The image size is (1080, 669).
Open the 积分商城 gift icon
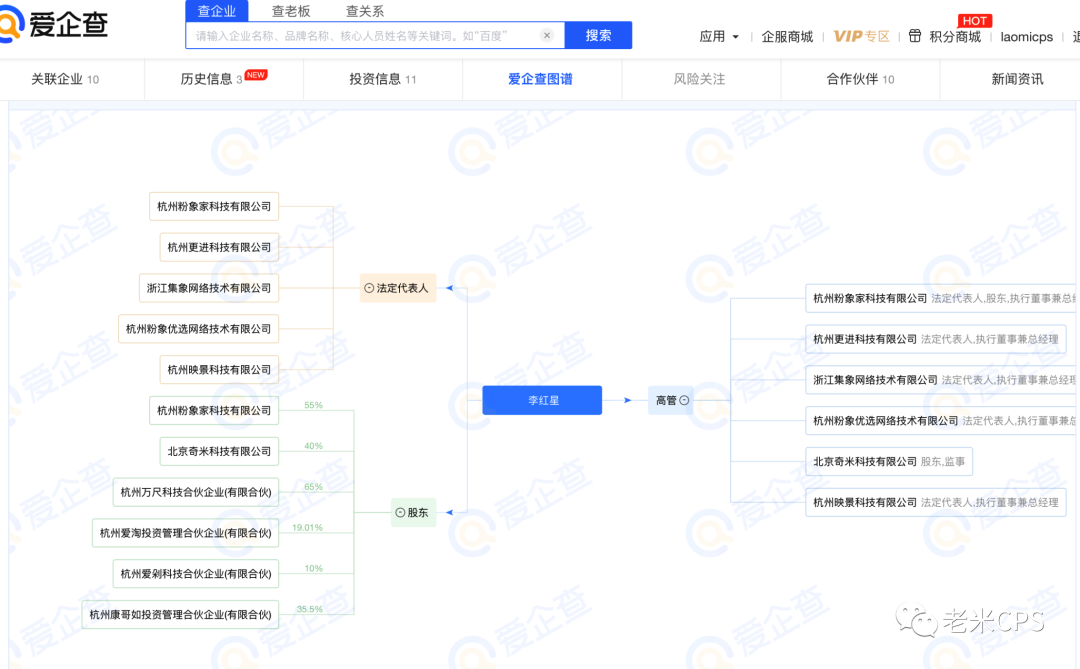915,36
